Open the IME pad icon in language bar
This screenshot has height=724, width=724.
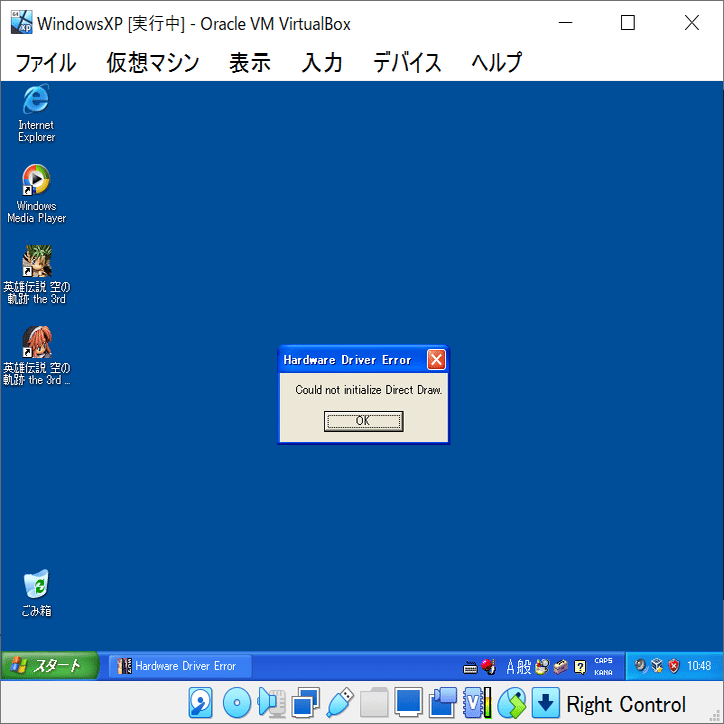(x=542, y=667)
